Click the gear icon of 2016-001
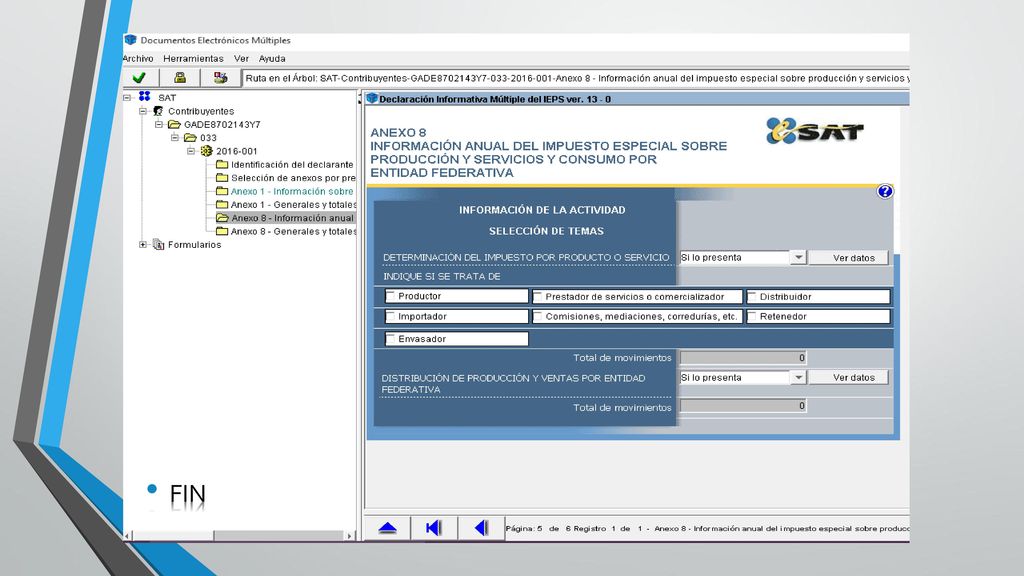 pyautogui.click(x=206, y=151)
